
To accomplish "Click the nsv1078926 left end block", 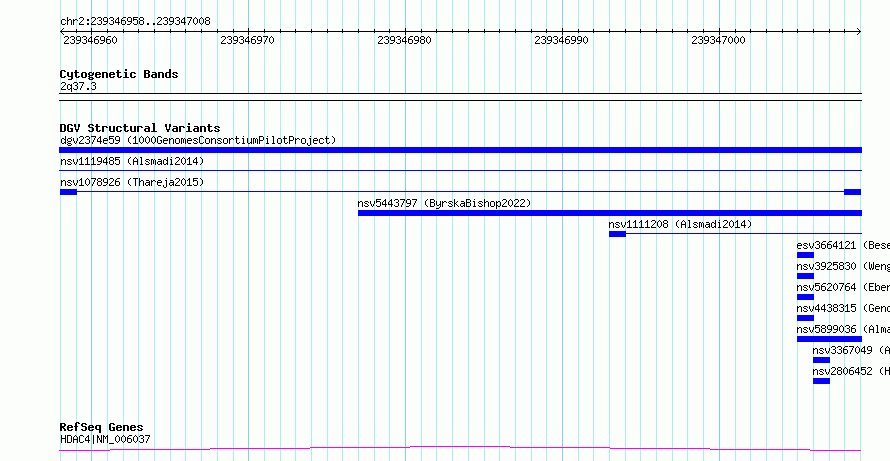I will coord(68,192).
